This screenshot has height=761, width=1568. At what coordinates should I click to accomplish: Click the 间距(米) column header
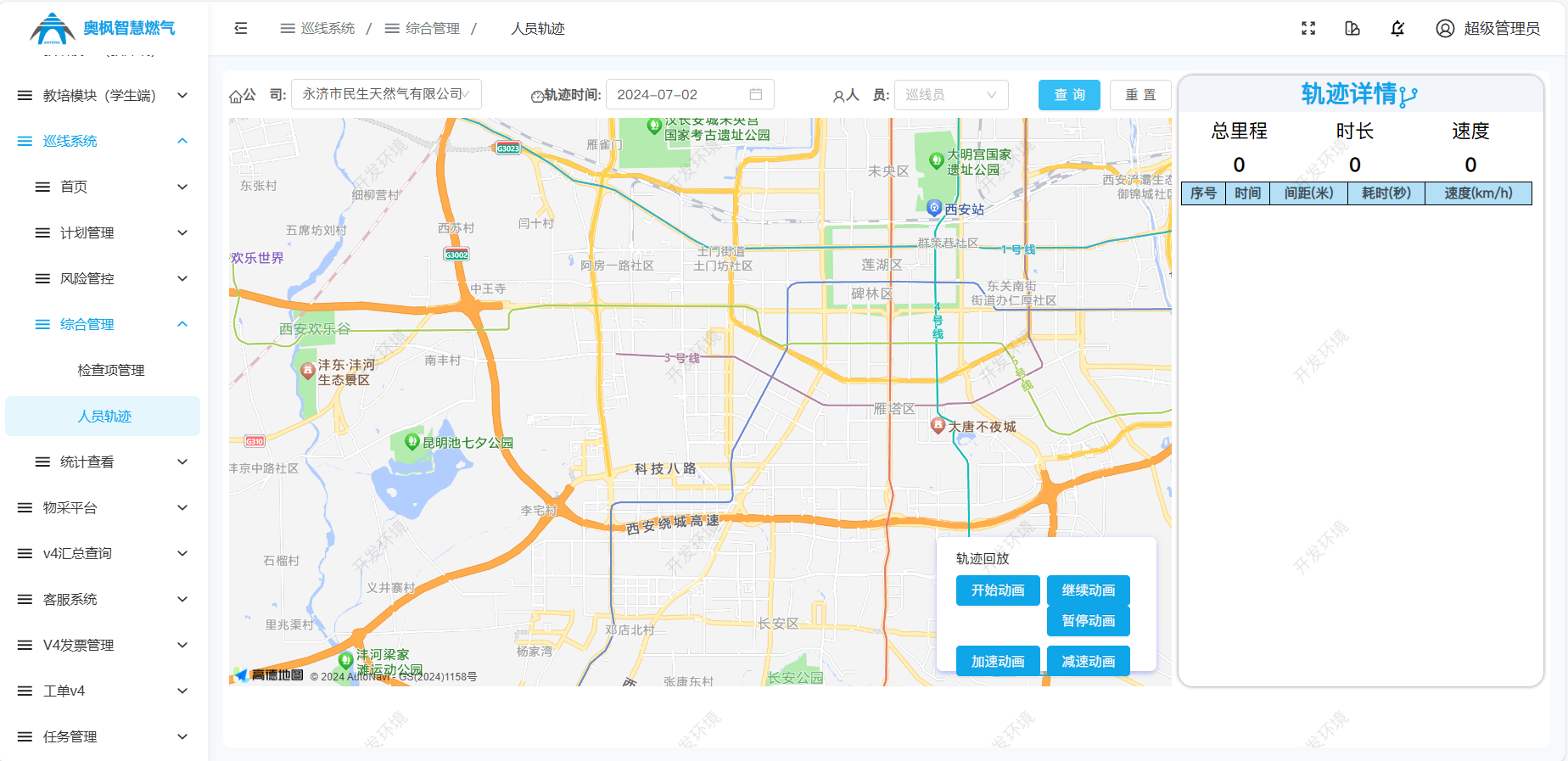(x=1308, y=193)
